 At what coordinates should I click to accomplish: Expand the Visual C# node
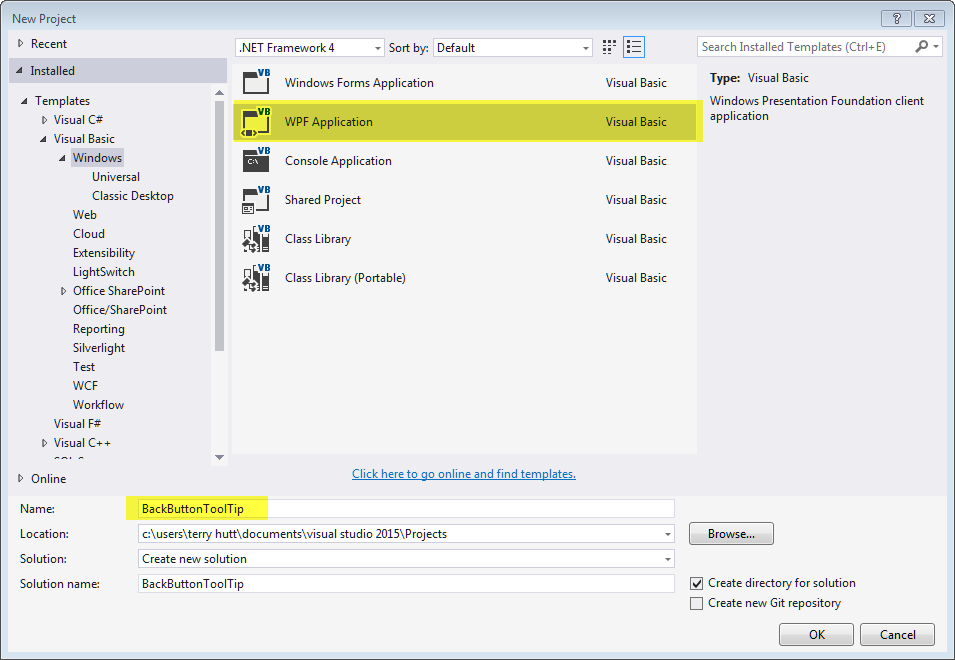(x=44, y=119)
